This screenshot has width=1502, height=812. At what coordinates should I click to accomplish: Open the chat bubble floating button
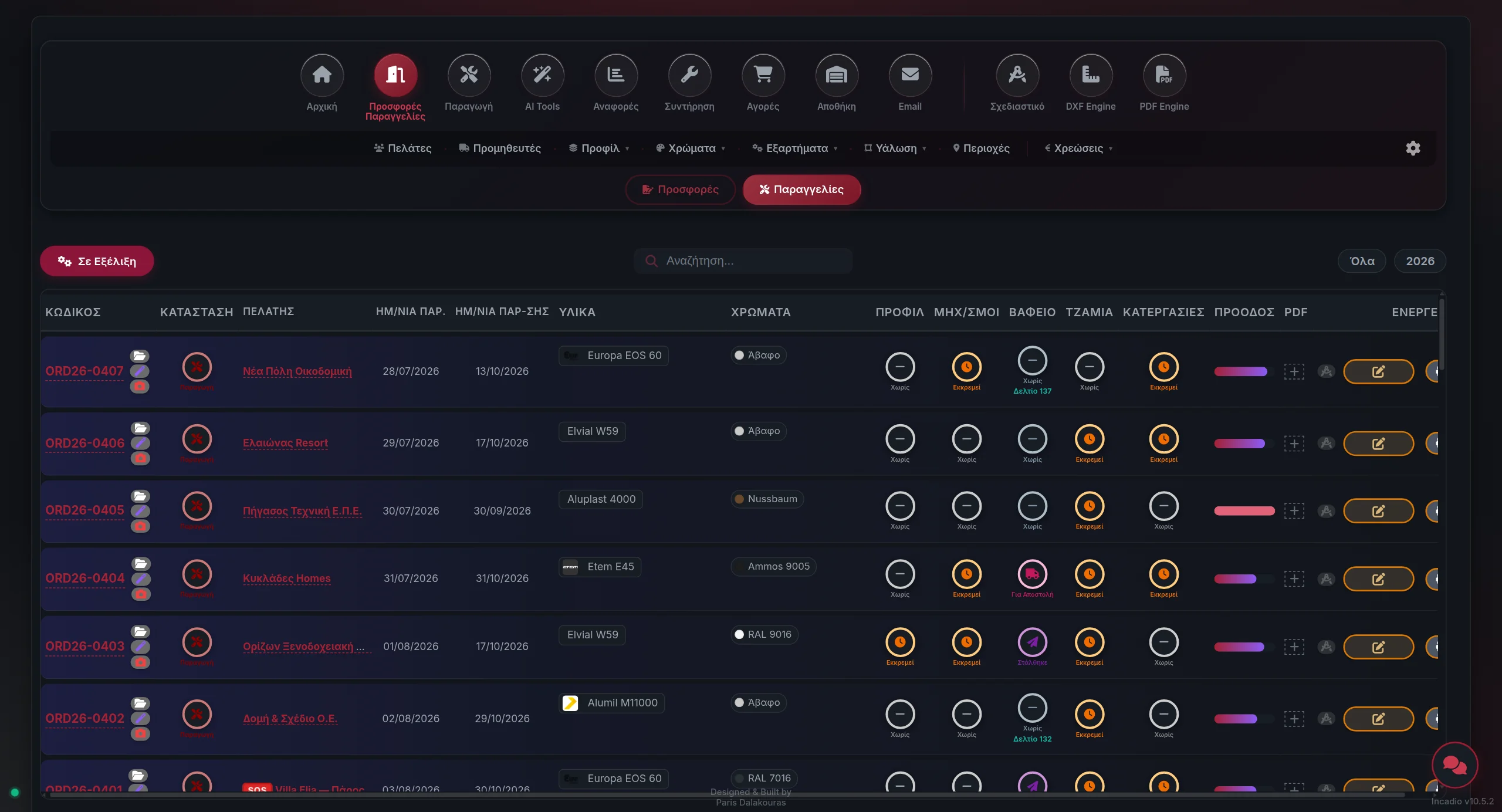tap(1454, 765)
